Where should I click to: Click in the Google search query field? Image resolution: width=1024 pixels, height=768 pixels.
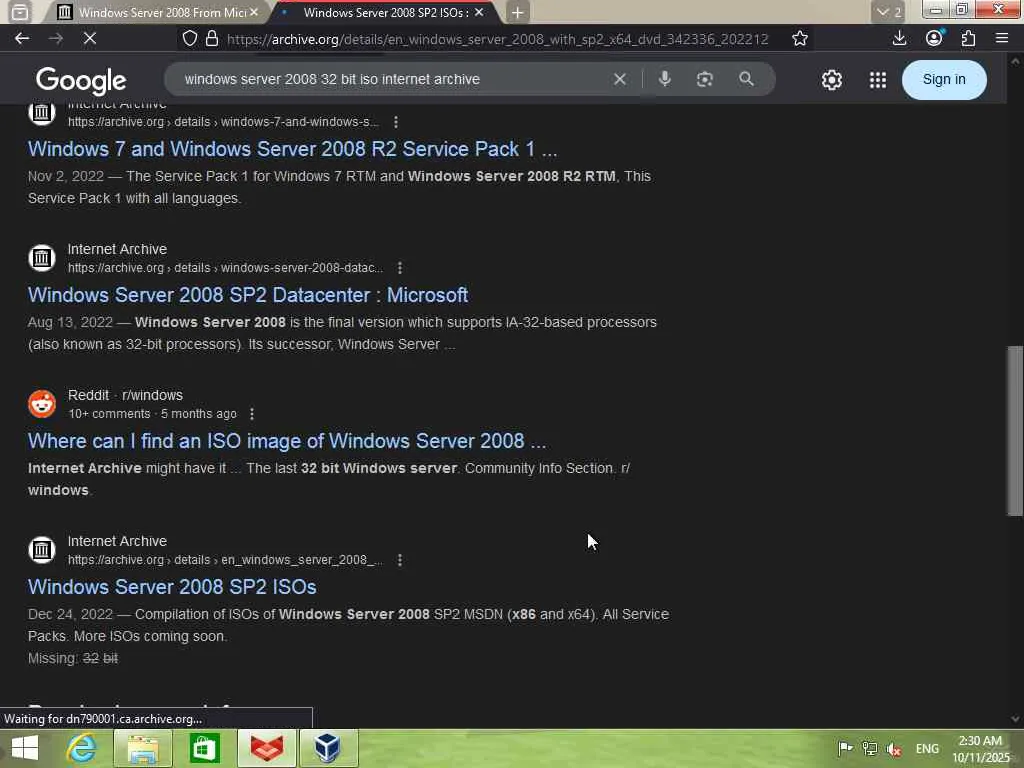point(392,79)
